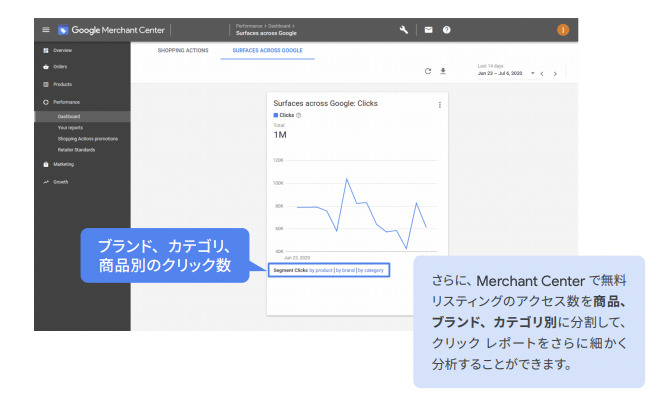Go to the previous date period
The width and height of the screenshot is (666, 402).
[542, 73]
